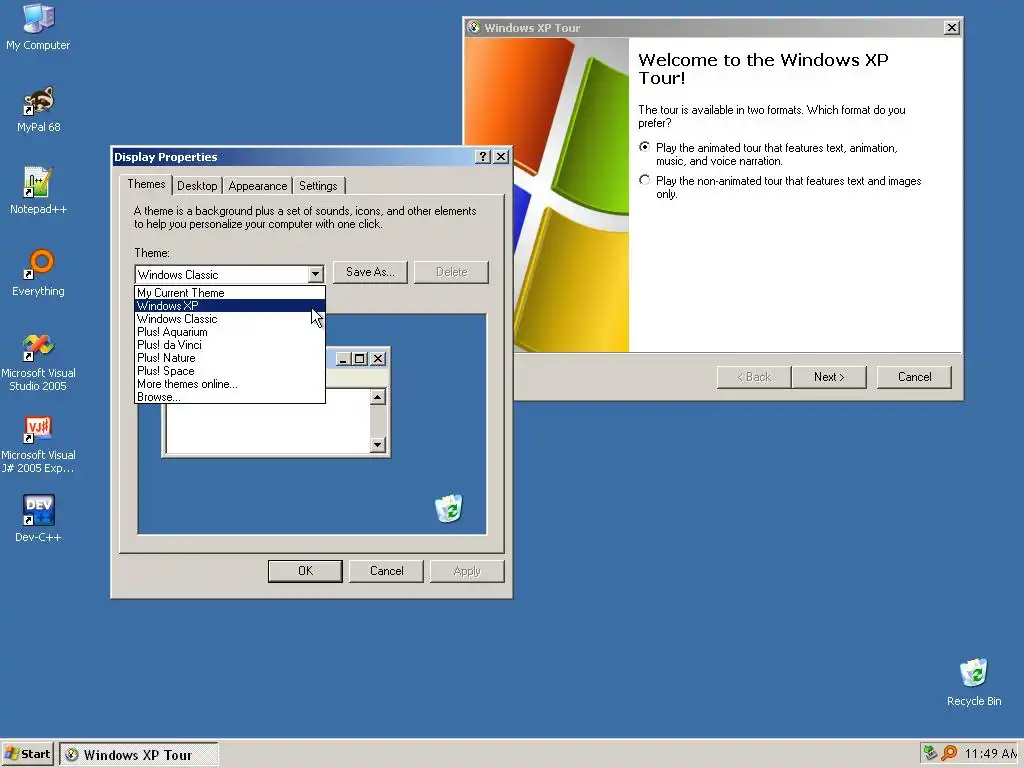Choose Plus! da Vinci theme
1024x768 pixels.
[230, 345]
